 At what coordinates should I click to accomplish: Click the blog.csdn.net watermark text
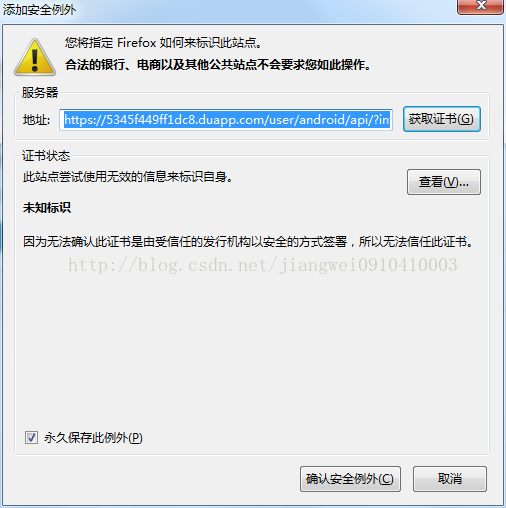point(263,265)
